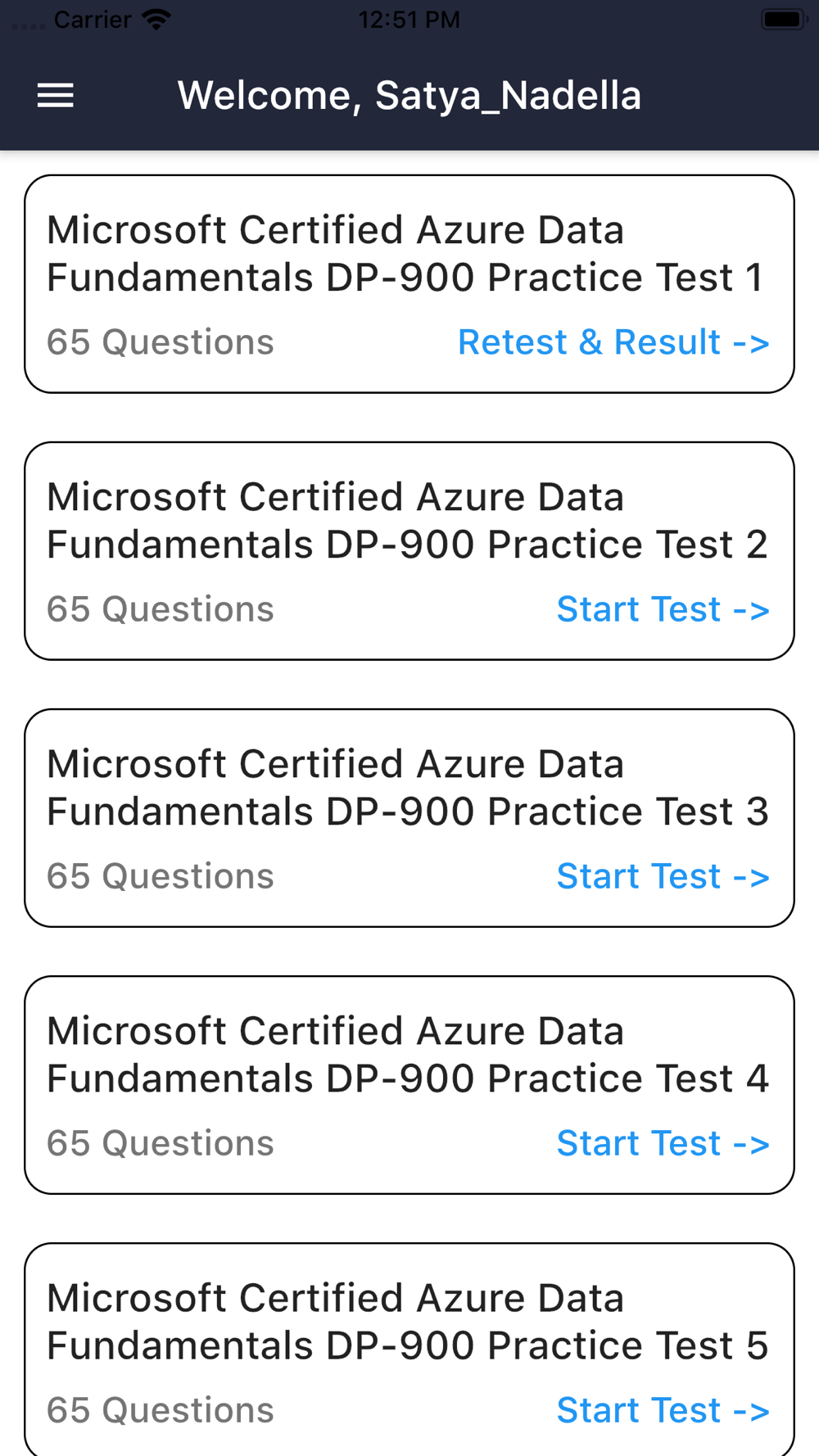
Task: Tap 65 Questions under Practice Test 3
Action: click(160, 876)
